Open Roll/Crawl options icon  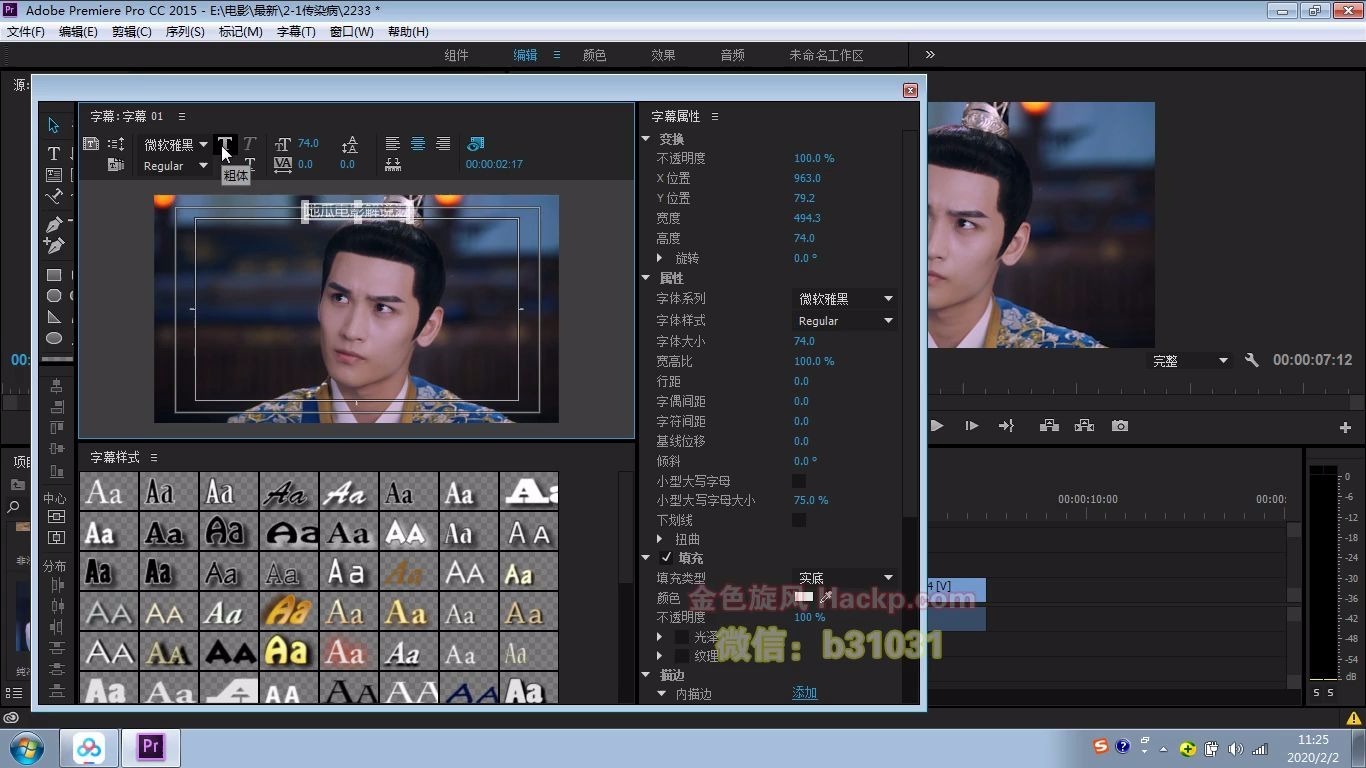pos(116,144)
